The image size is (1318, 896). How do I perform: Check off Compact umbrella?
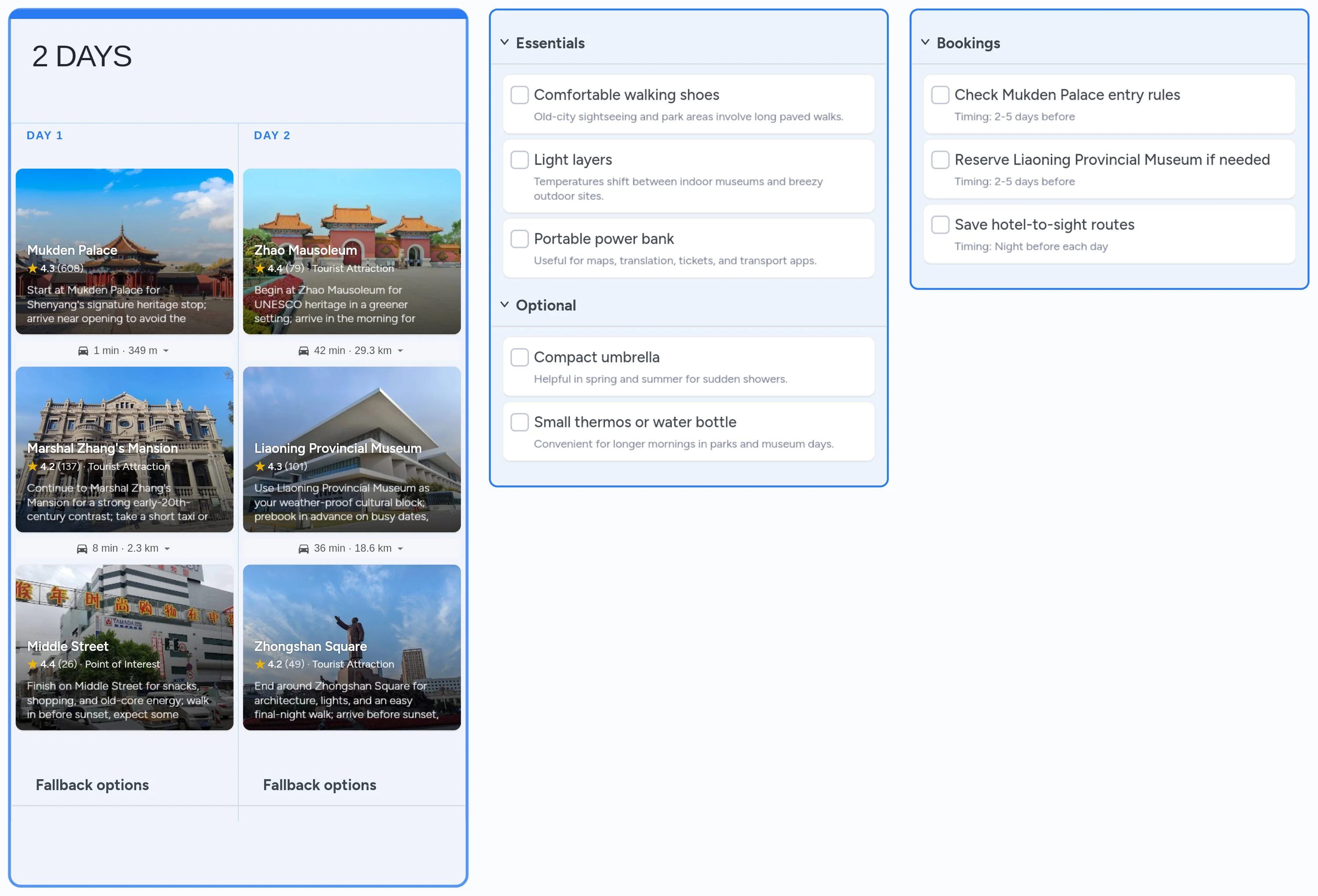pos(519,357)
